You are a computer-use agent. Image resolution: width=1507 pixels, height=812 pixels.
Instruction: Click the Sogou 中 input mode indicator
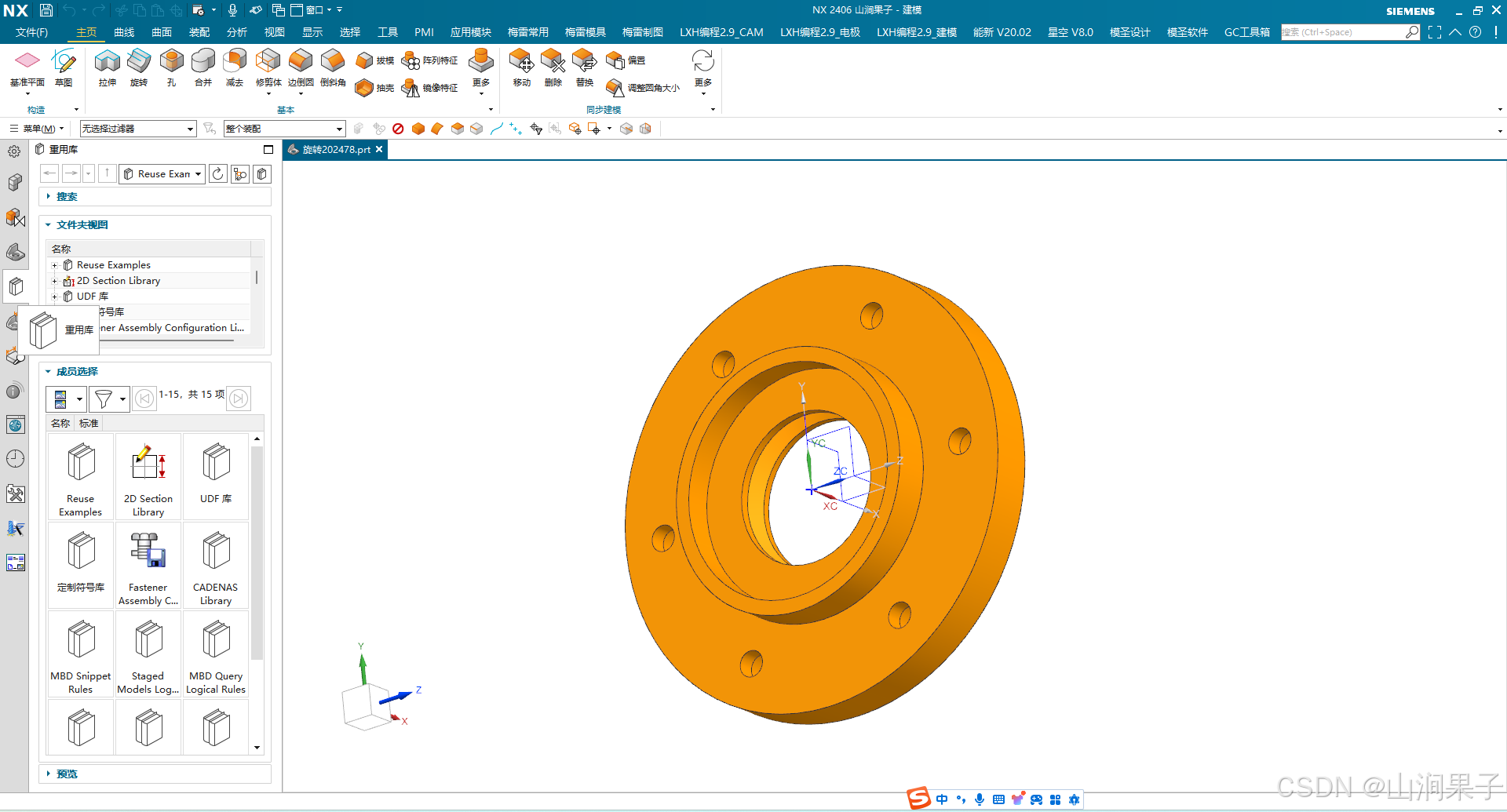point(942,799)
